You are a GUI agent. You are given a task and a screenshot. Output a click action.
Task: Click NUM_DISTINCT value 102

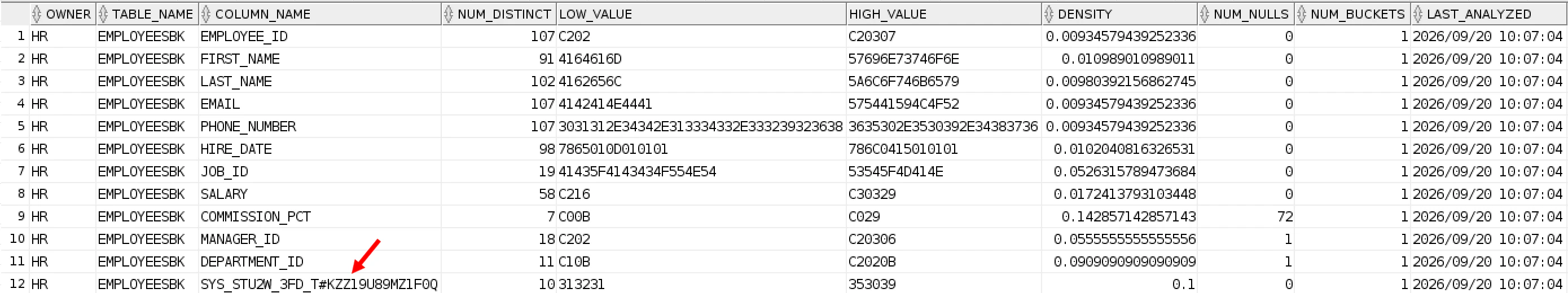click(x=542, y=82)
